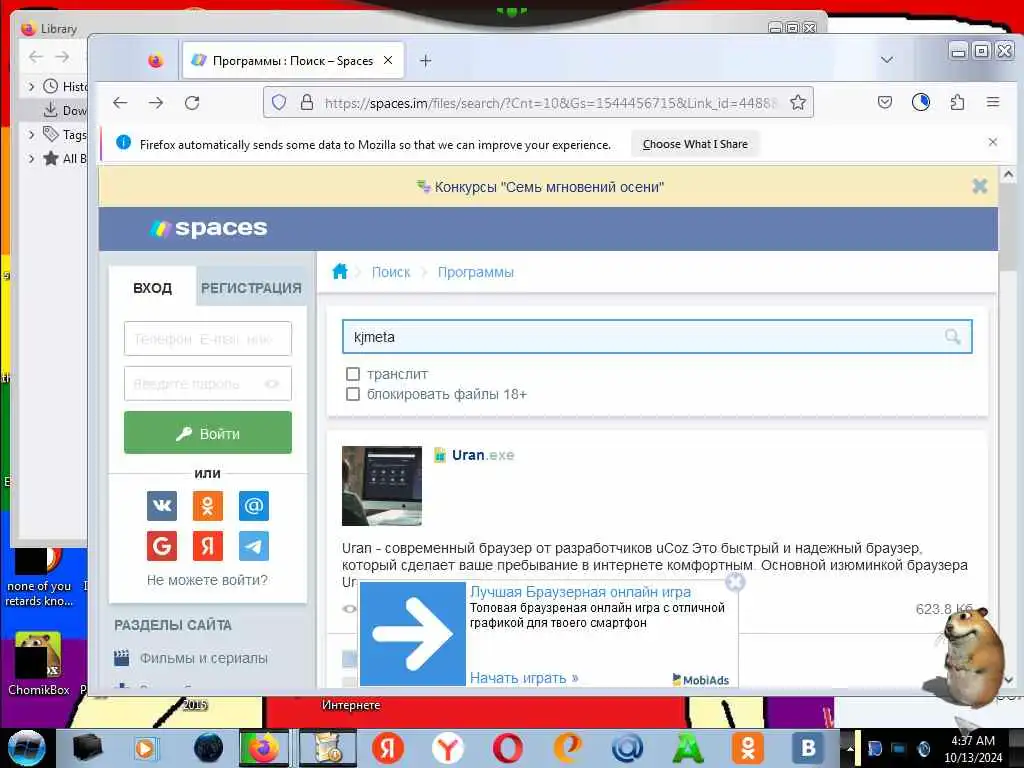Viewport: 1024px width, 768px height.
Task: Enable the транслит checkbox
Action: (x=353, y=374)
